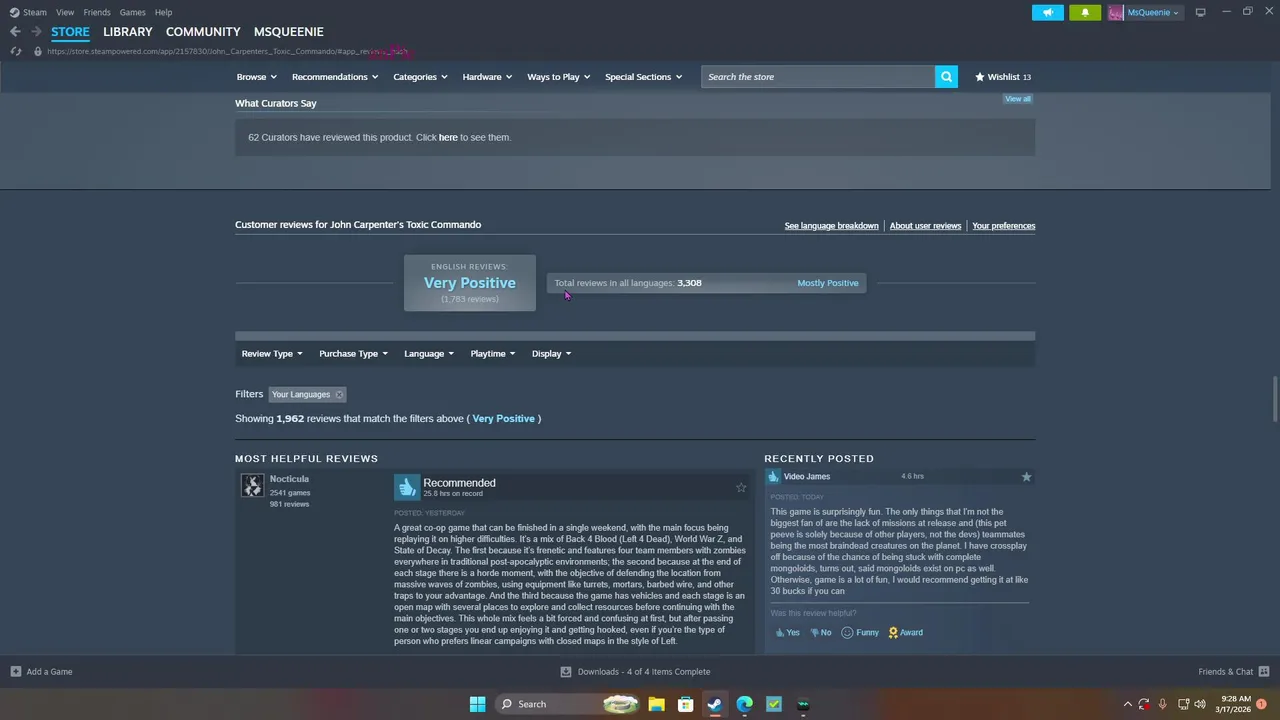Click the forward navigation arrow
The height and width of the screenshot is (720, 1280).
(x=36, y=32)
